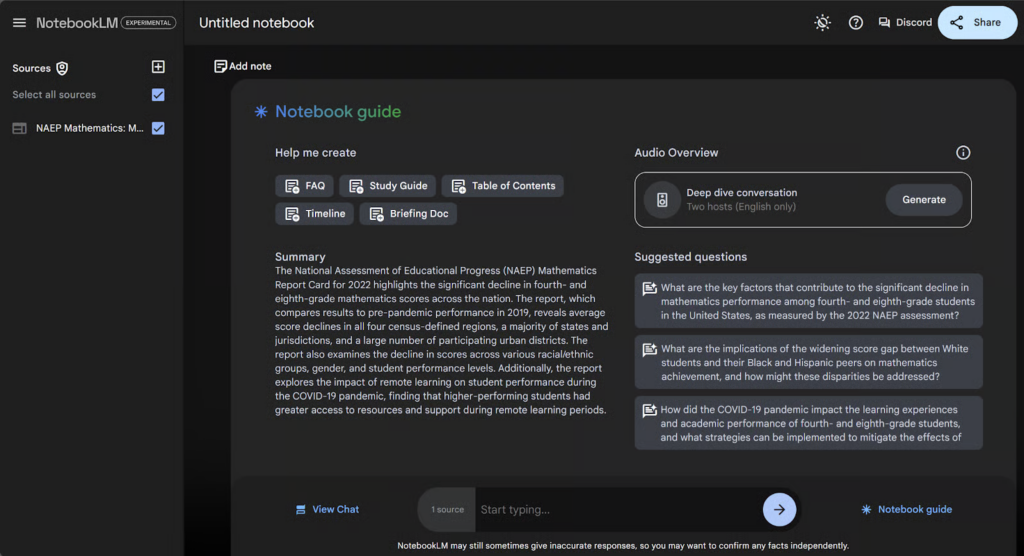
Task: Create an FAQ document
Action: click(304, 186)
